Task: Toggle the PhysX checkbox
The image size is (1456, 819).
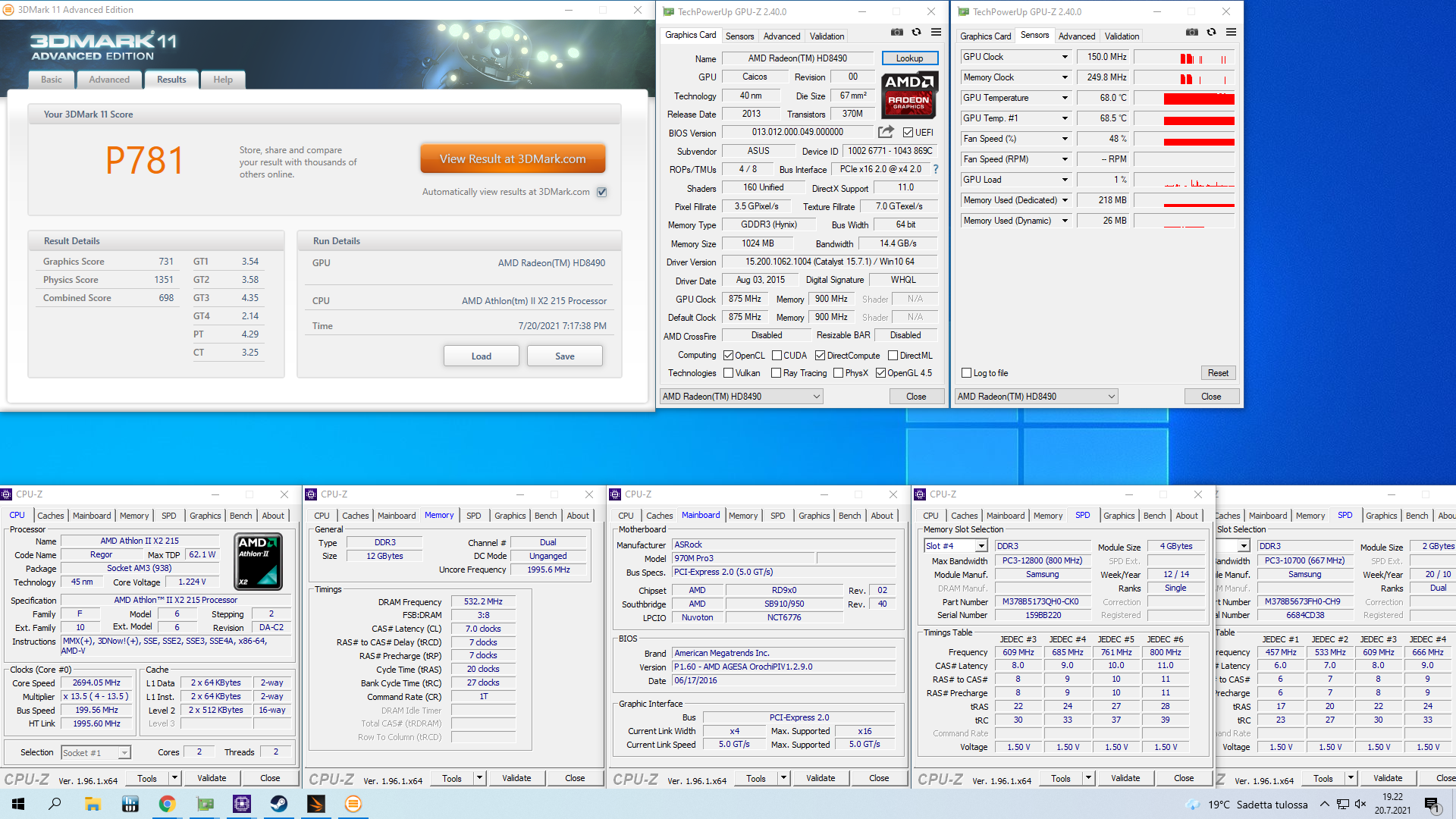Action: pos(838,373)
